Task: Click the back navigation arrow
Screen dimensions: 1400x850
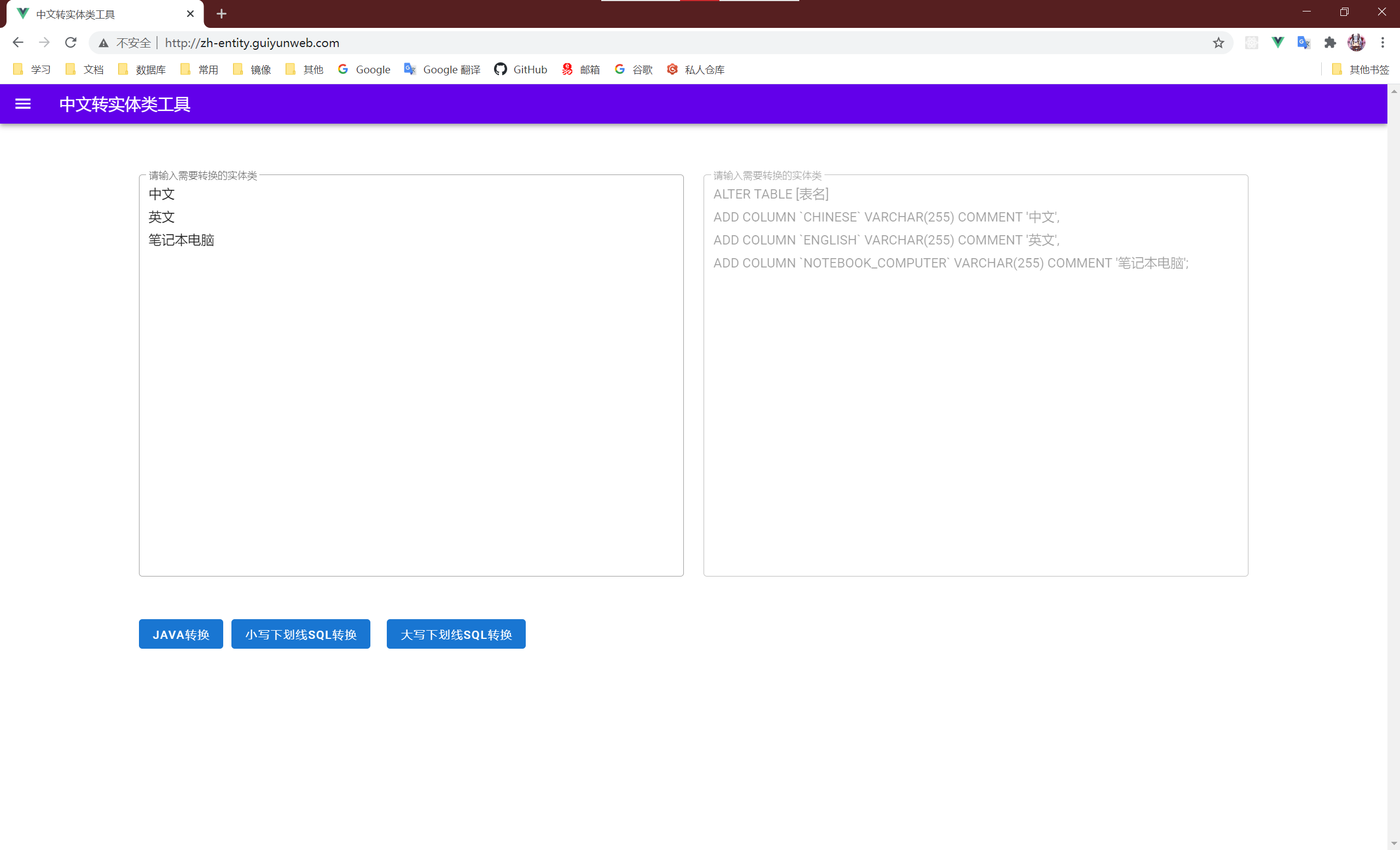Action: (18, 42)
